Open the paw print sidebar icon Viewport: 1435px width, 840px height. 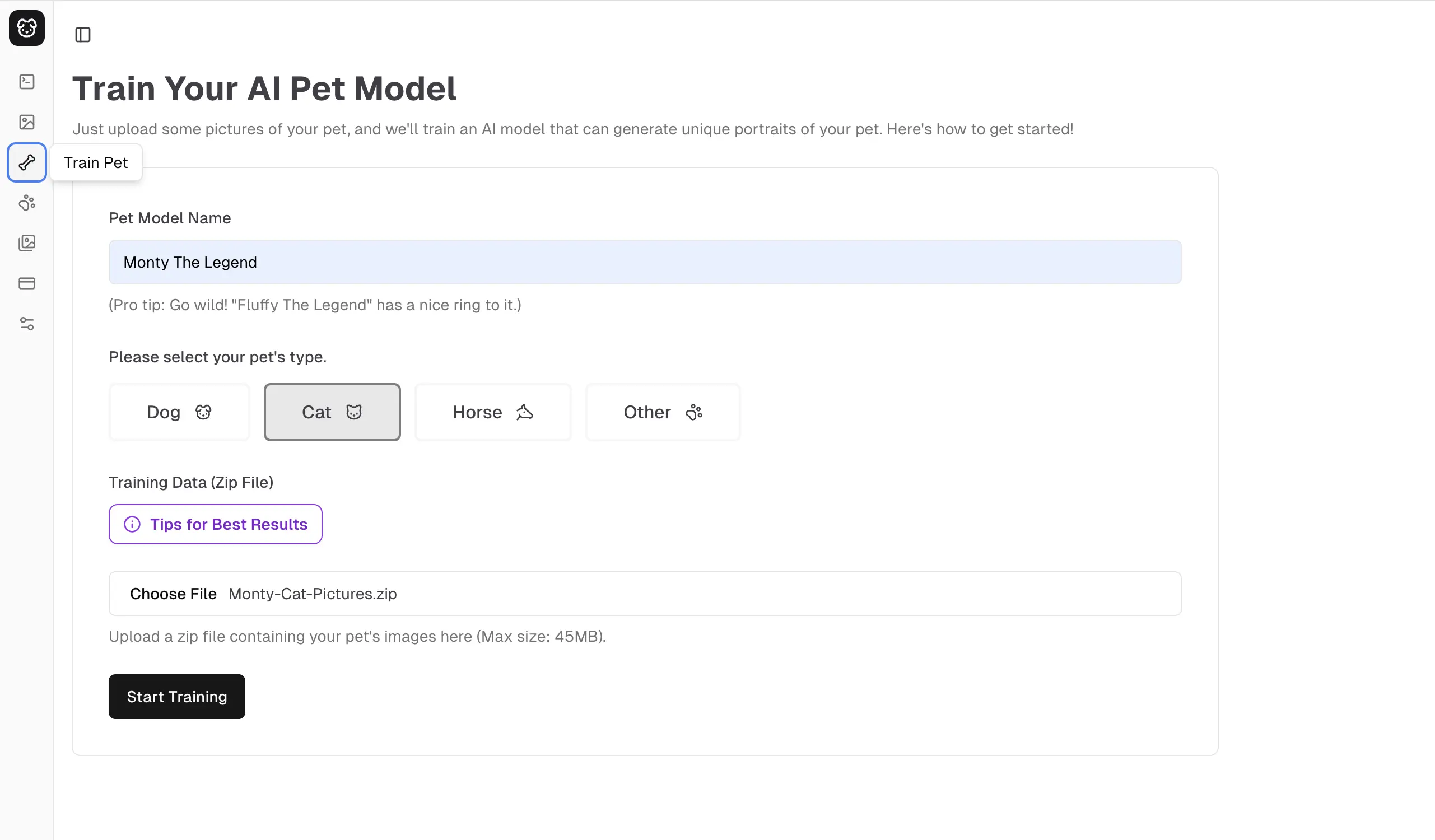[27, 203]
